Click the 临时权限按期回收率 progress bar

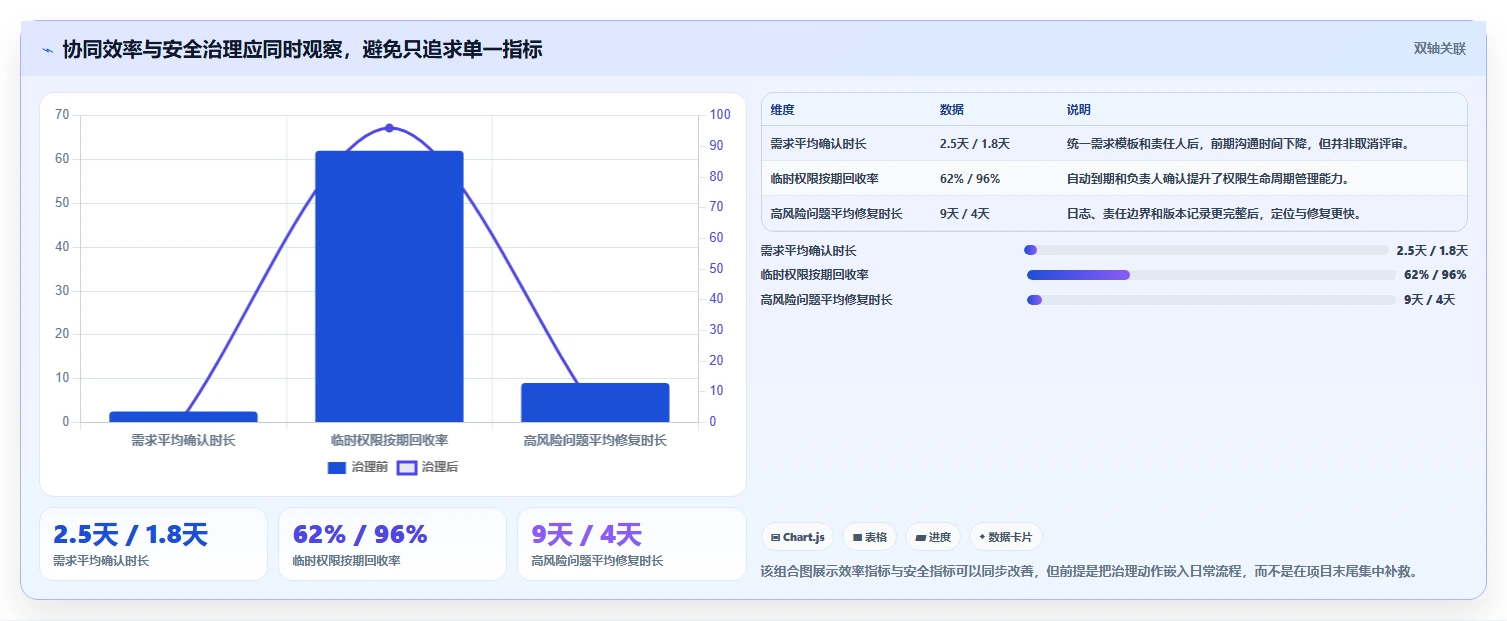tap(1211, 275)
